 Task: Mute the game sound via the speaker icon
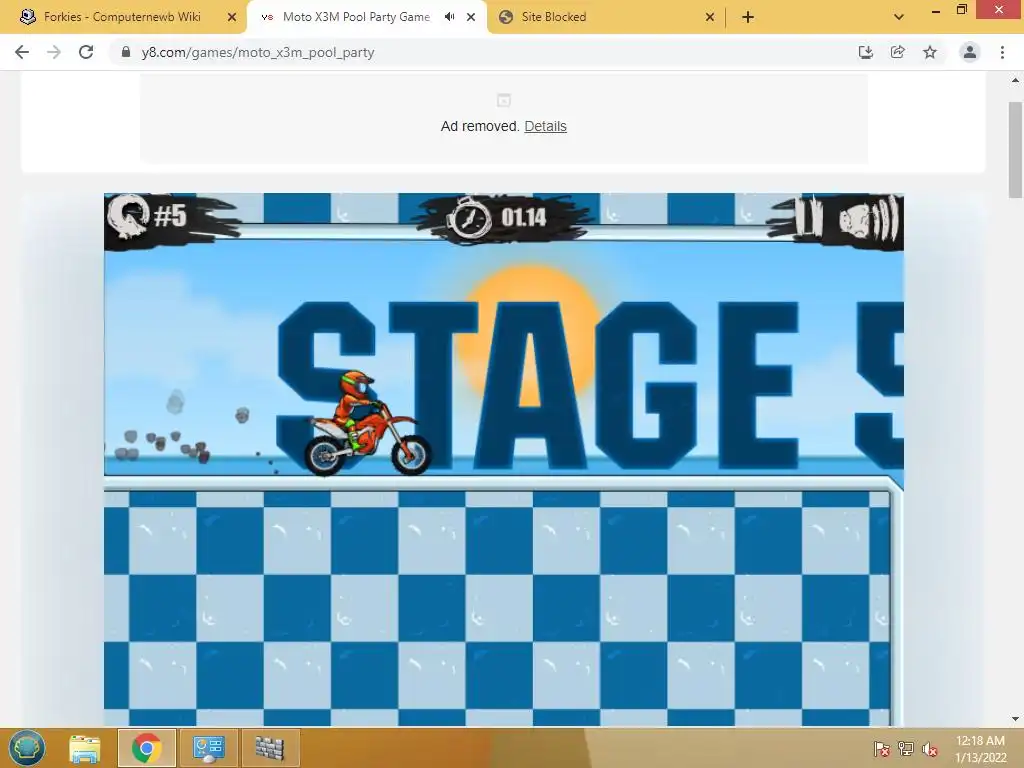point(869,219)
